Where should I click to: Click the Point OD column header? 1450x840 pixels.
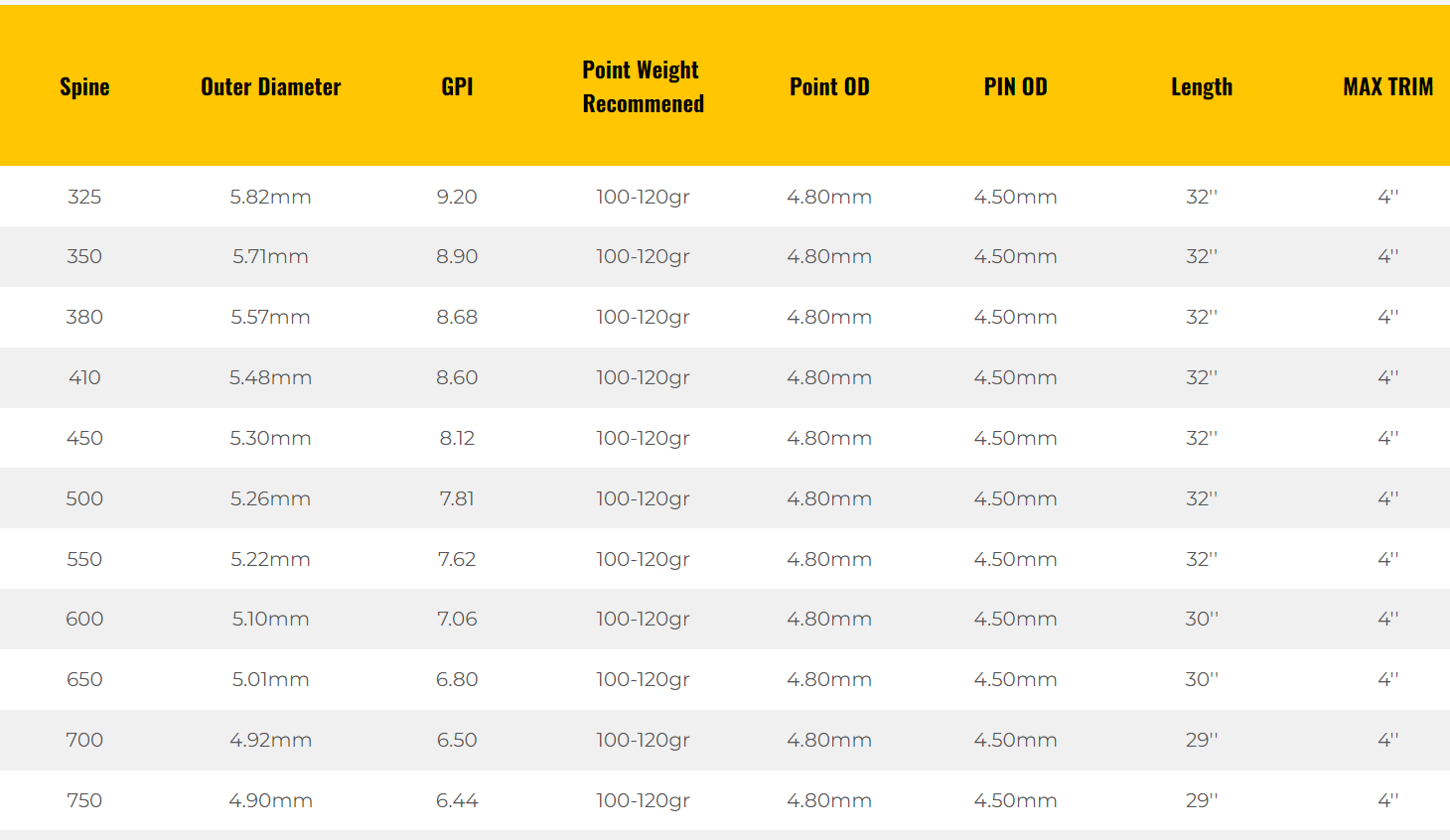(829, 87)
